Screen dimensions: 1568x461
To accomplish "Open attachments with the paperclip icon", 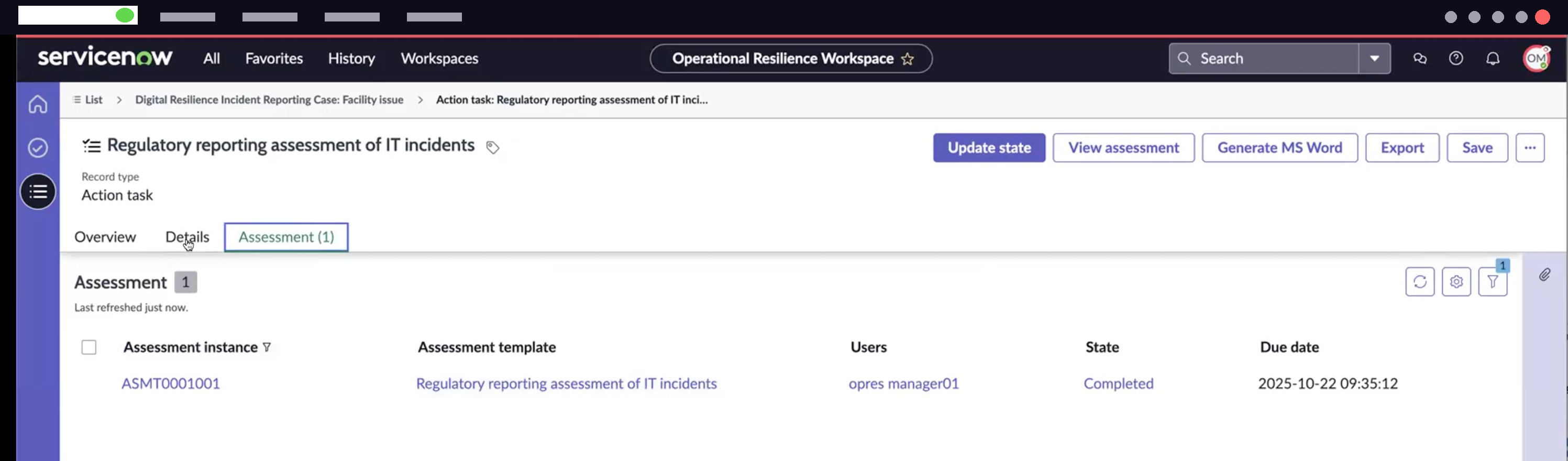I will click(x=1544, y=275).
